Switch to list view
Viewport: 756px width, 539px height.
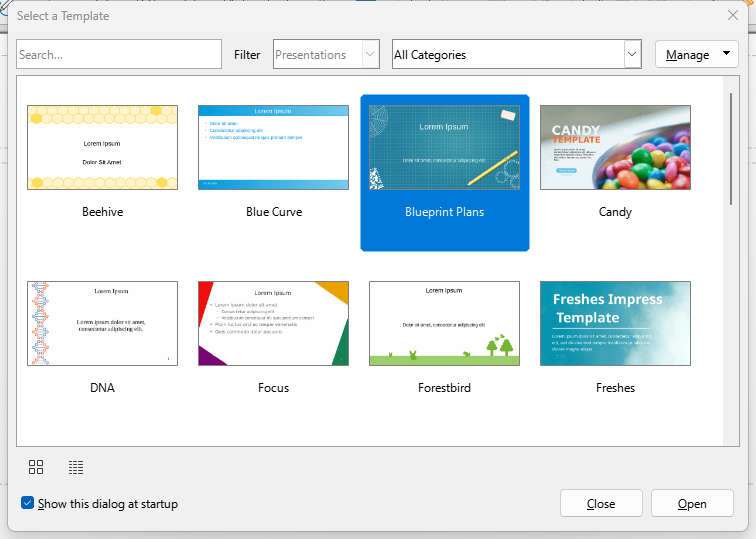[x=76, y=467]
